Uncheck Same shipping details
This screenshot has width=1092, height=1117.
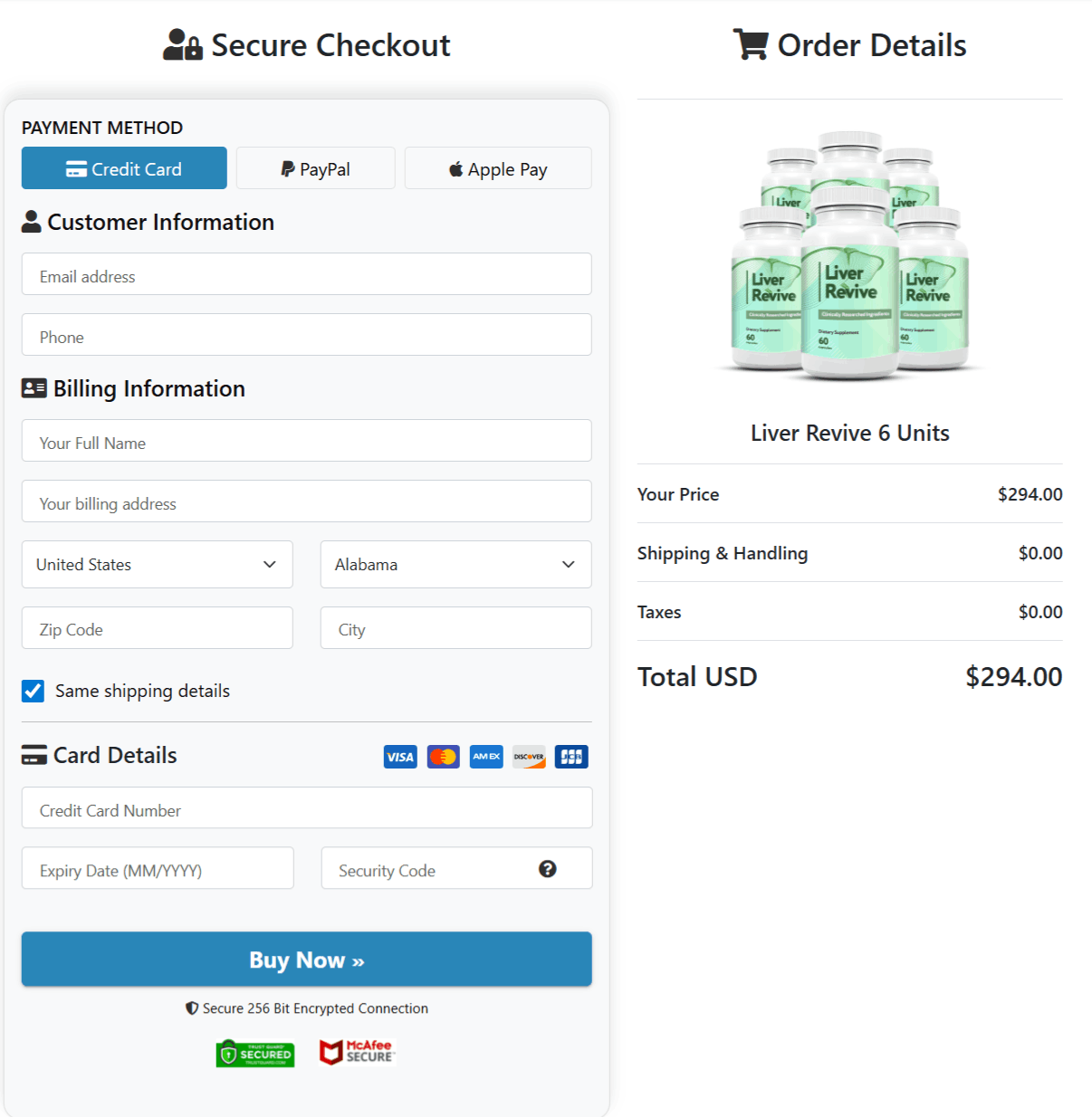tap(33, 691)
